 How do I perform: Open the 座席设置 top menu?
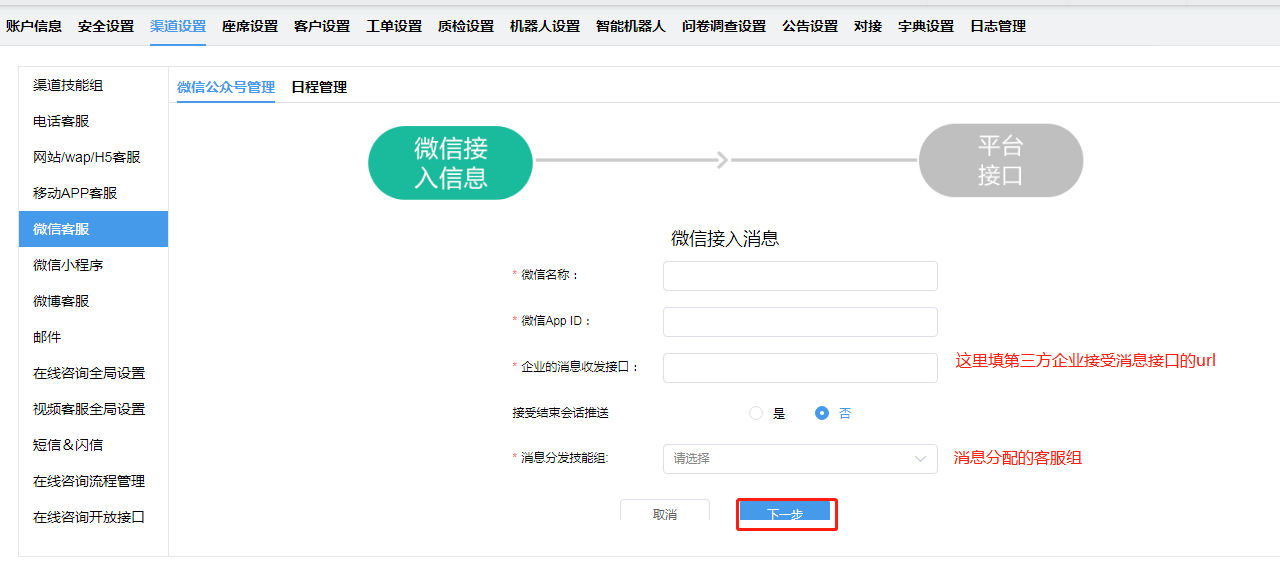tap(250, 26)
